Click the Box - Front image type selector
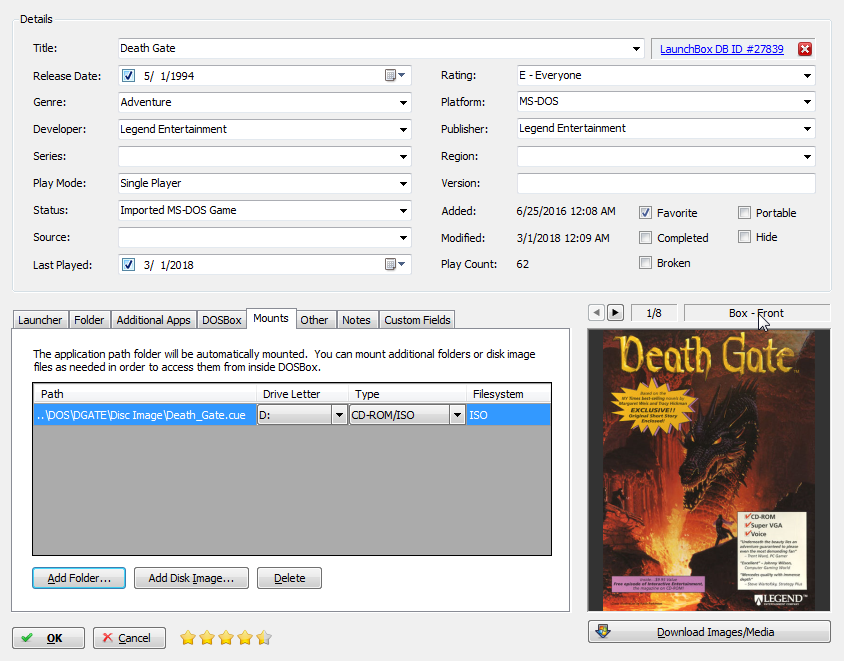This screenshot has width=844, height=661. pos(756,313)
